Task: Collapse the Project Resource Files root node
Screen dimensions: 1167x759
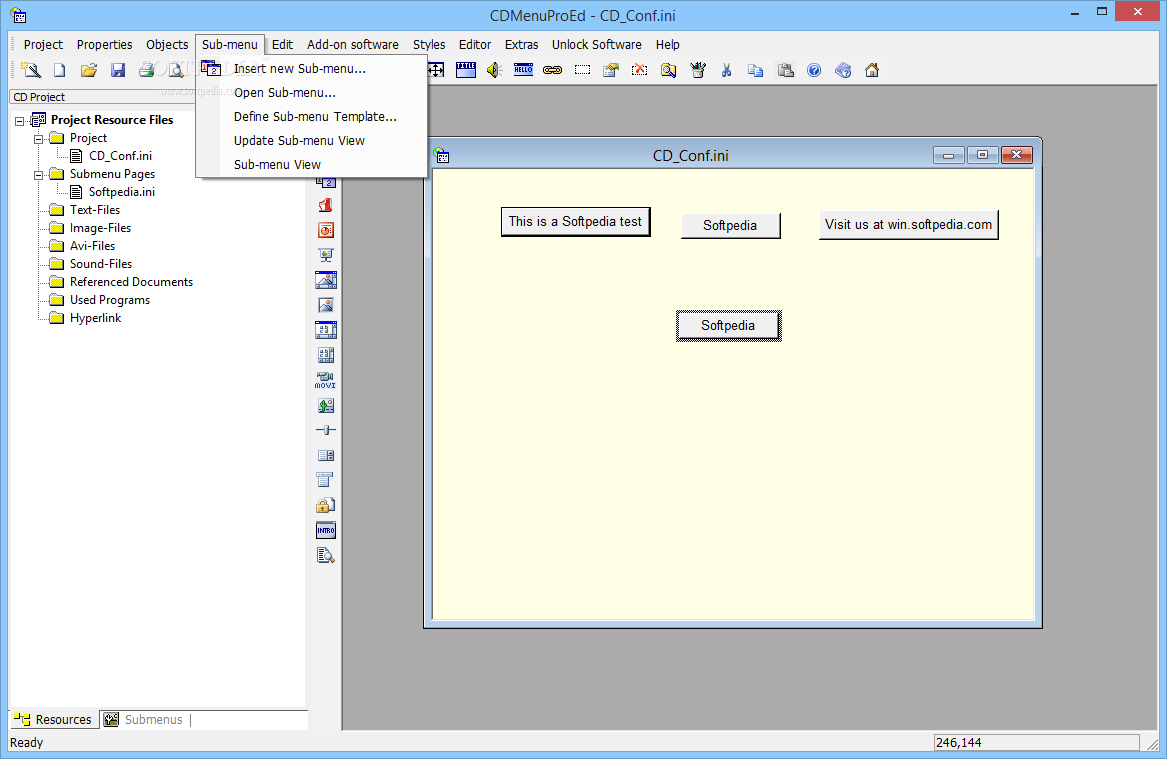Action: (20, 121)
